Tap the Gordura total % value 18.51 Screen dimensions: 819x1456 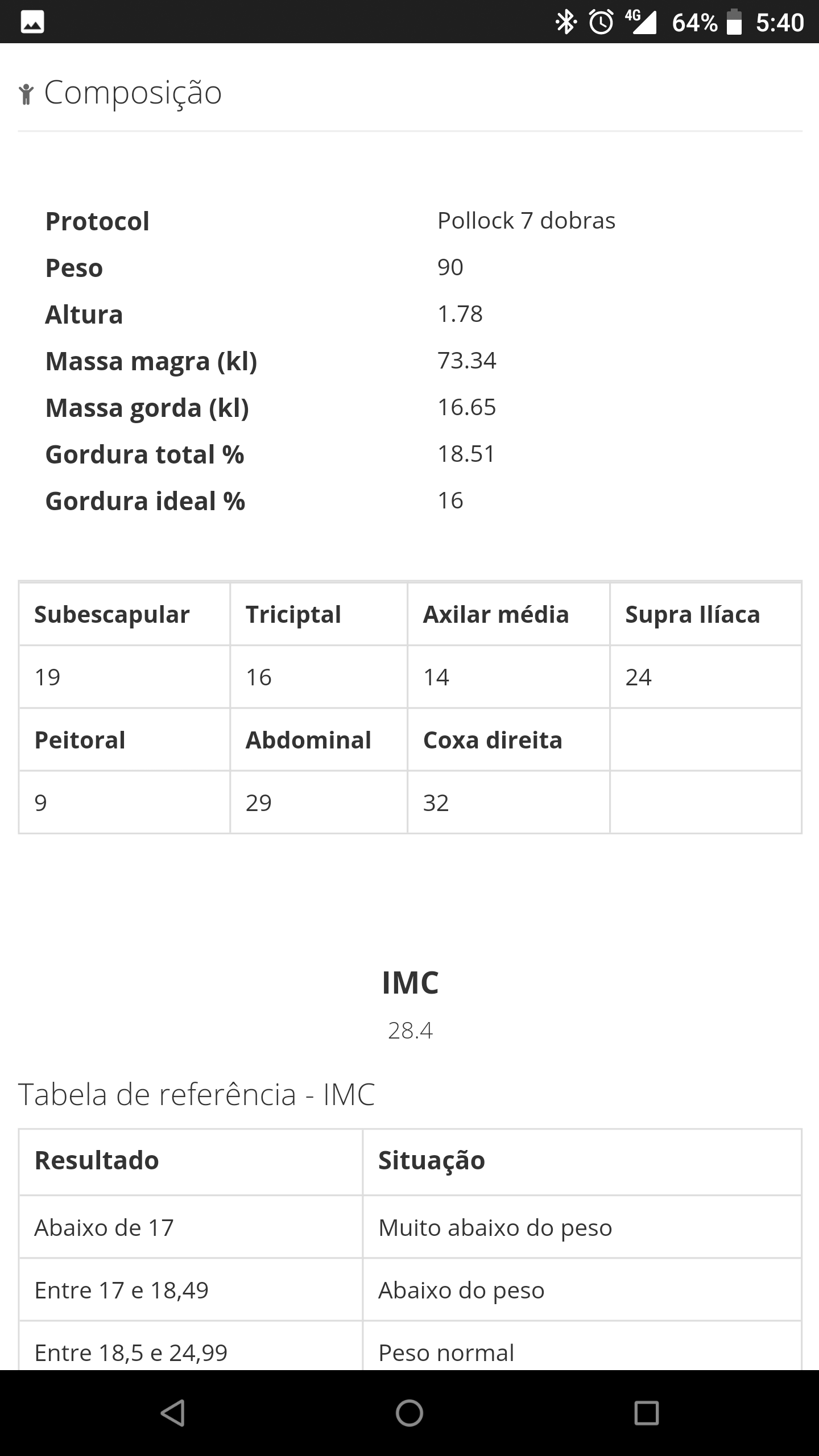click(466, 454)
